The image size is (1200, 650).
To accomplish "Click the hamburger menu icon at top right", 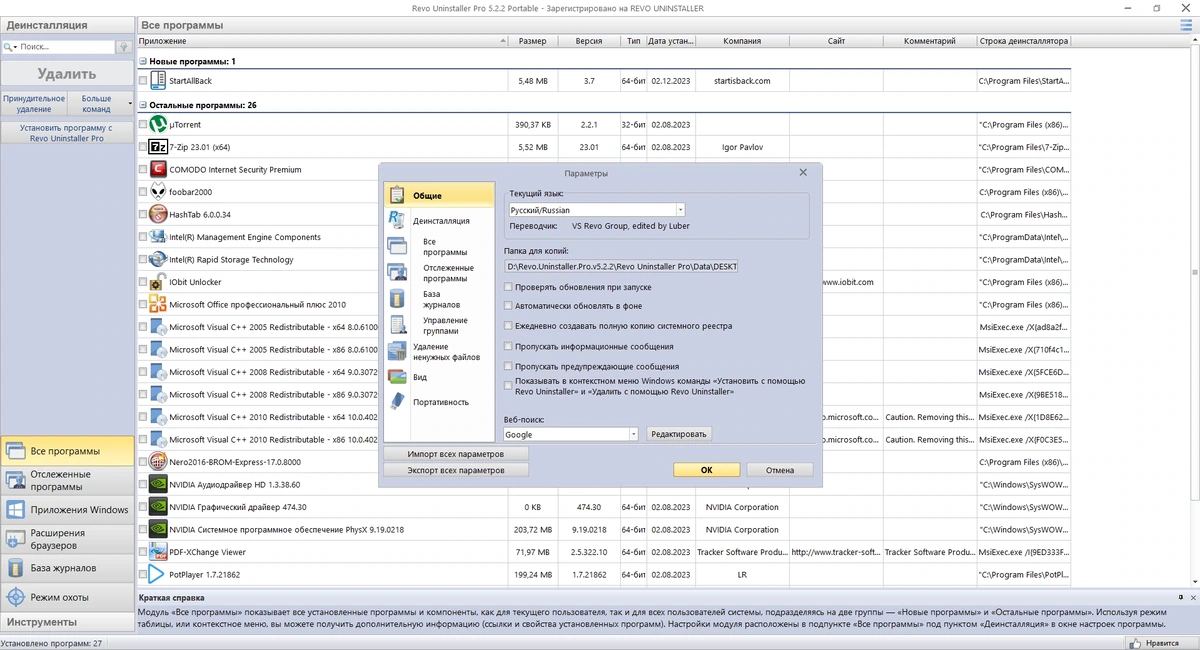I will pos(1187,25).
